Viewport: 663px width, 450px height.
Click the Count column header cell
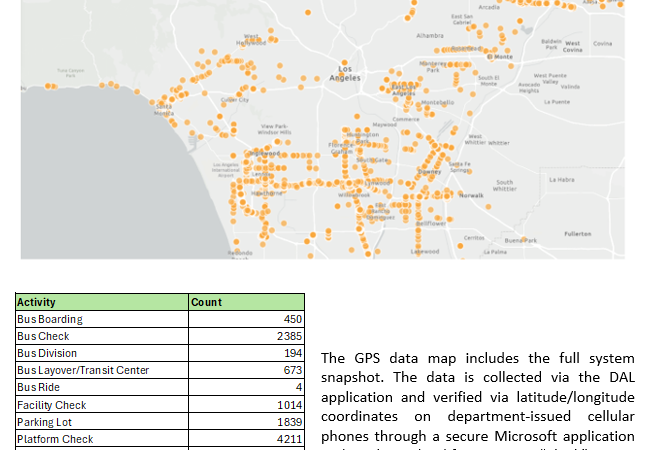click(206, 302)
